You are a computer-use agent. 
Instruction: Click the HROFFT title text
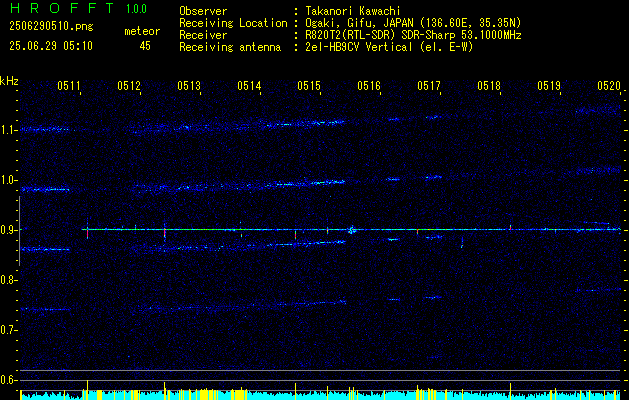click(x=61, y=8)
